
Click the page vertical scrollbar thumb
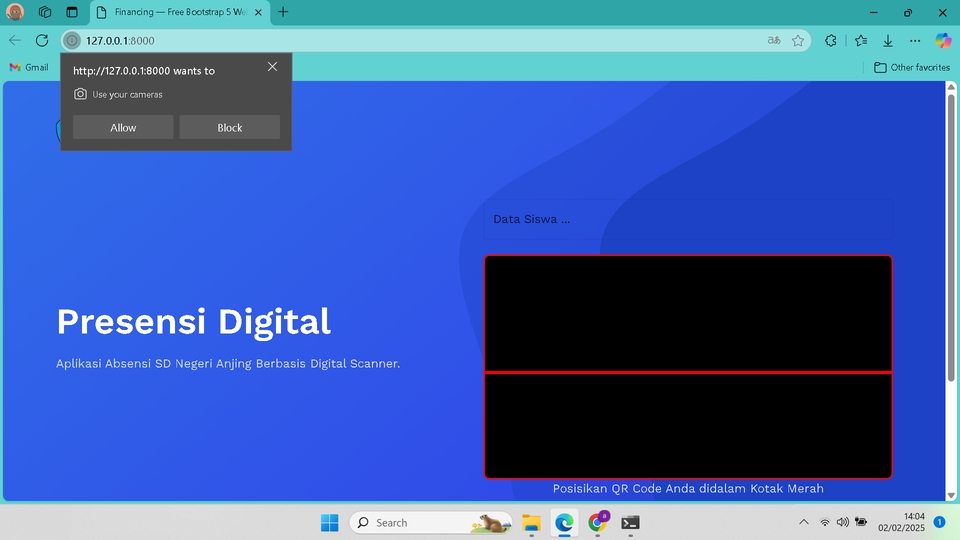951,238
